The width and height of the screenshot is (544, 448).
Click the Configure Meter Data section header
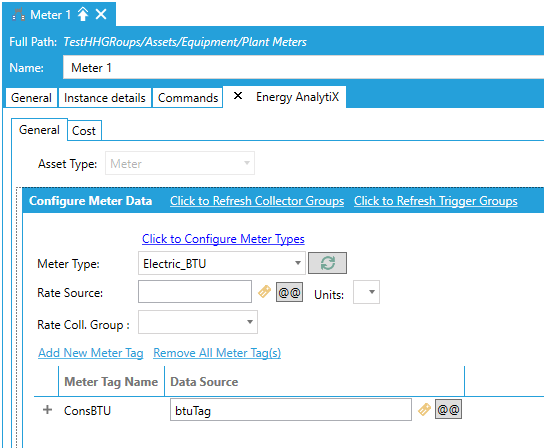(91, 201)
